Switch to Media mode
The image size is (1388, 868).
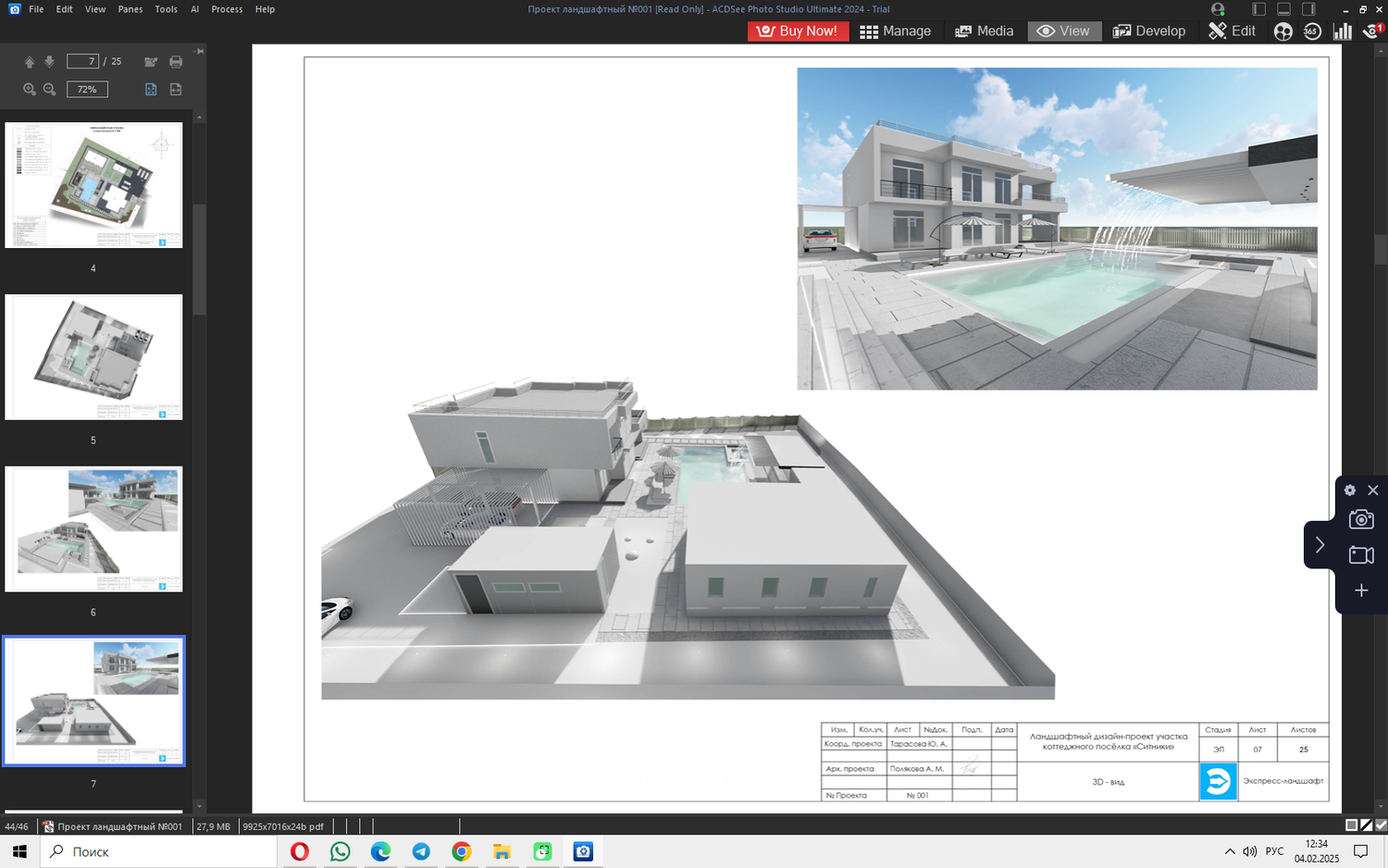pos(984,31)
